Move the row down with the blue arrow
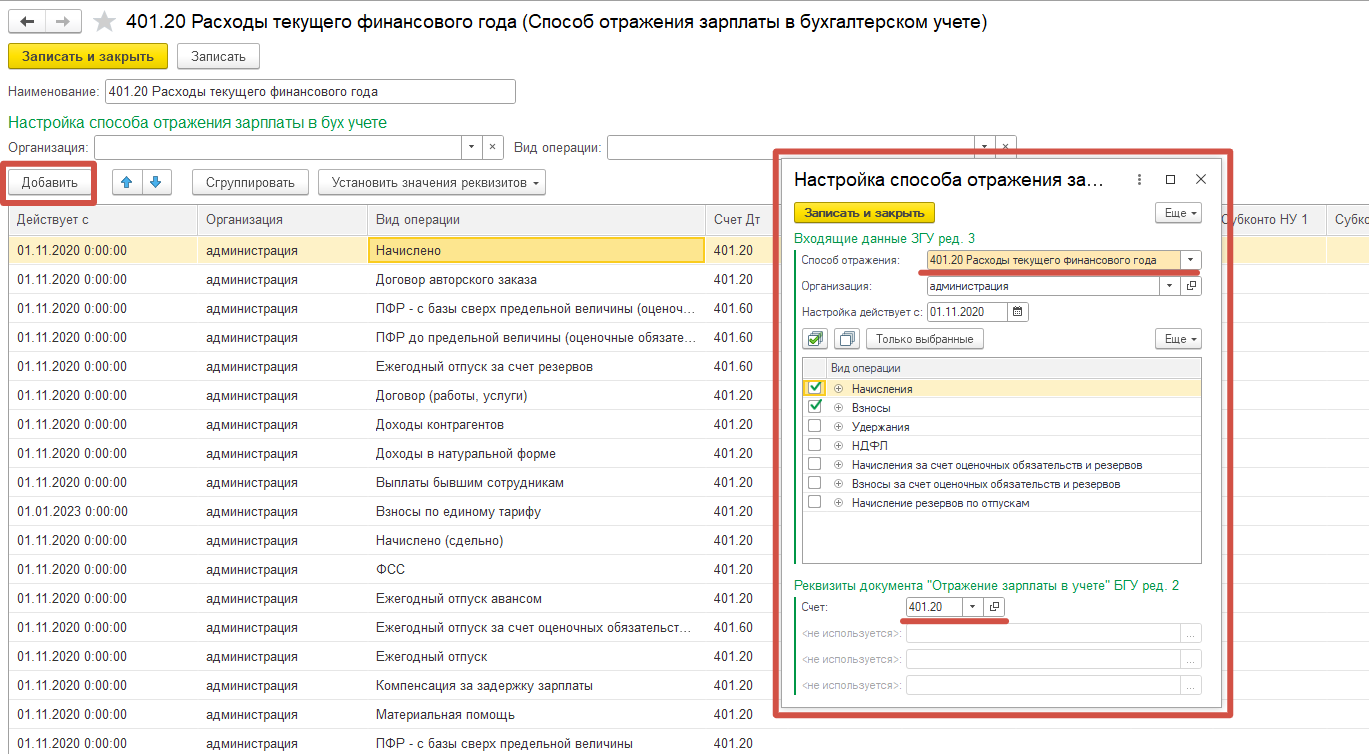 [158, 182]
